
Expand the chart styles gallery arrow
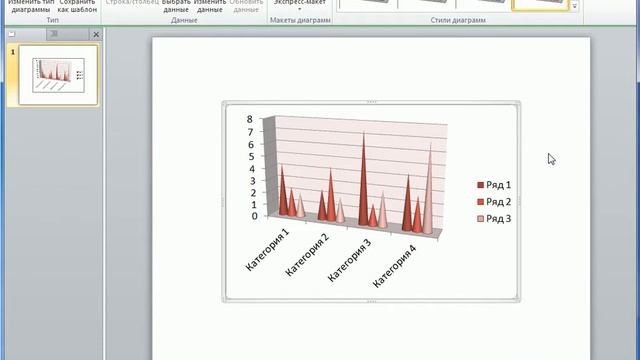coord(574,6)
